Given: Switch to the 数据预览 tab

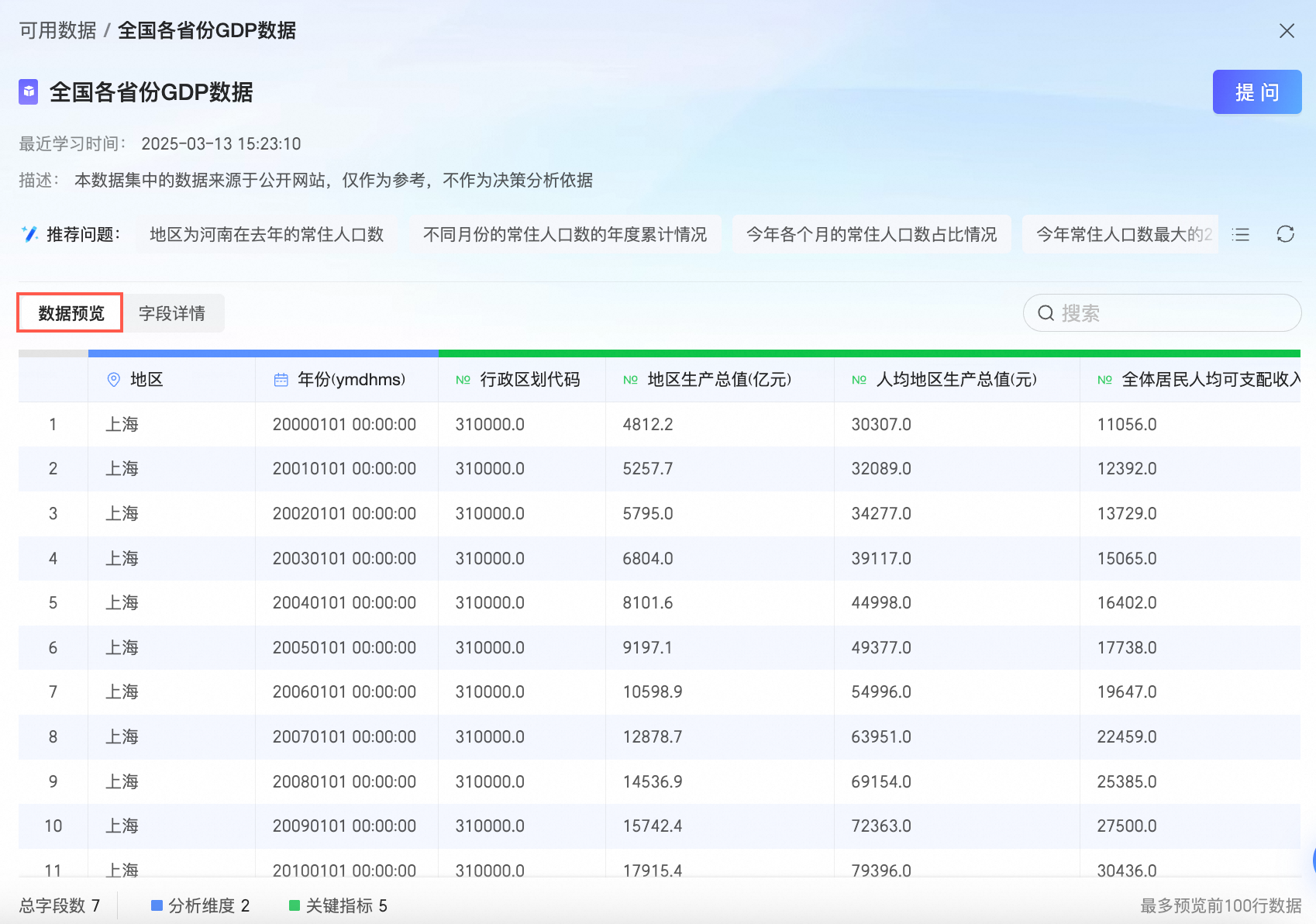Looking at the screenshot, I should click(71, 313).
